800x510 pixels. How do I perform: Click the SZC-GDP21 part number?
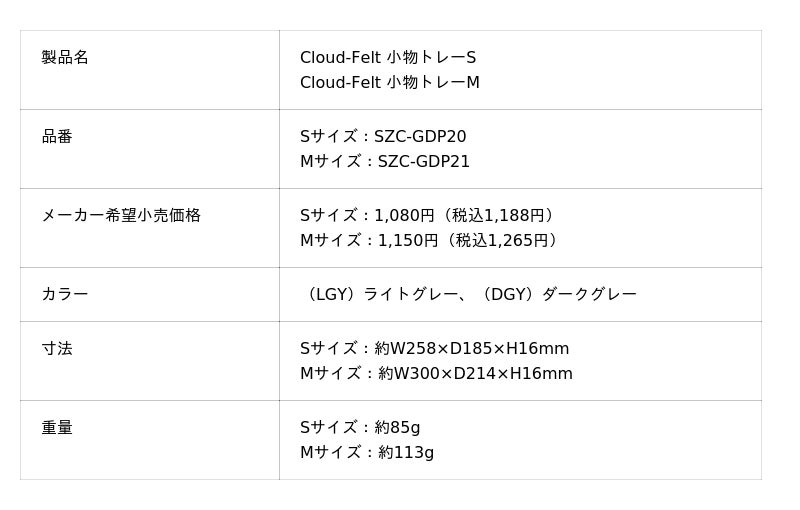coord(424,161)
